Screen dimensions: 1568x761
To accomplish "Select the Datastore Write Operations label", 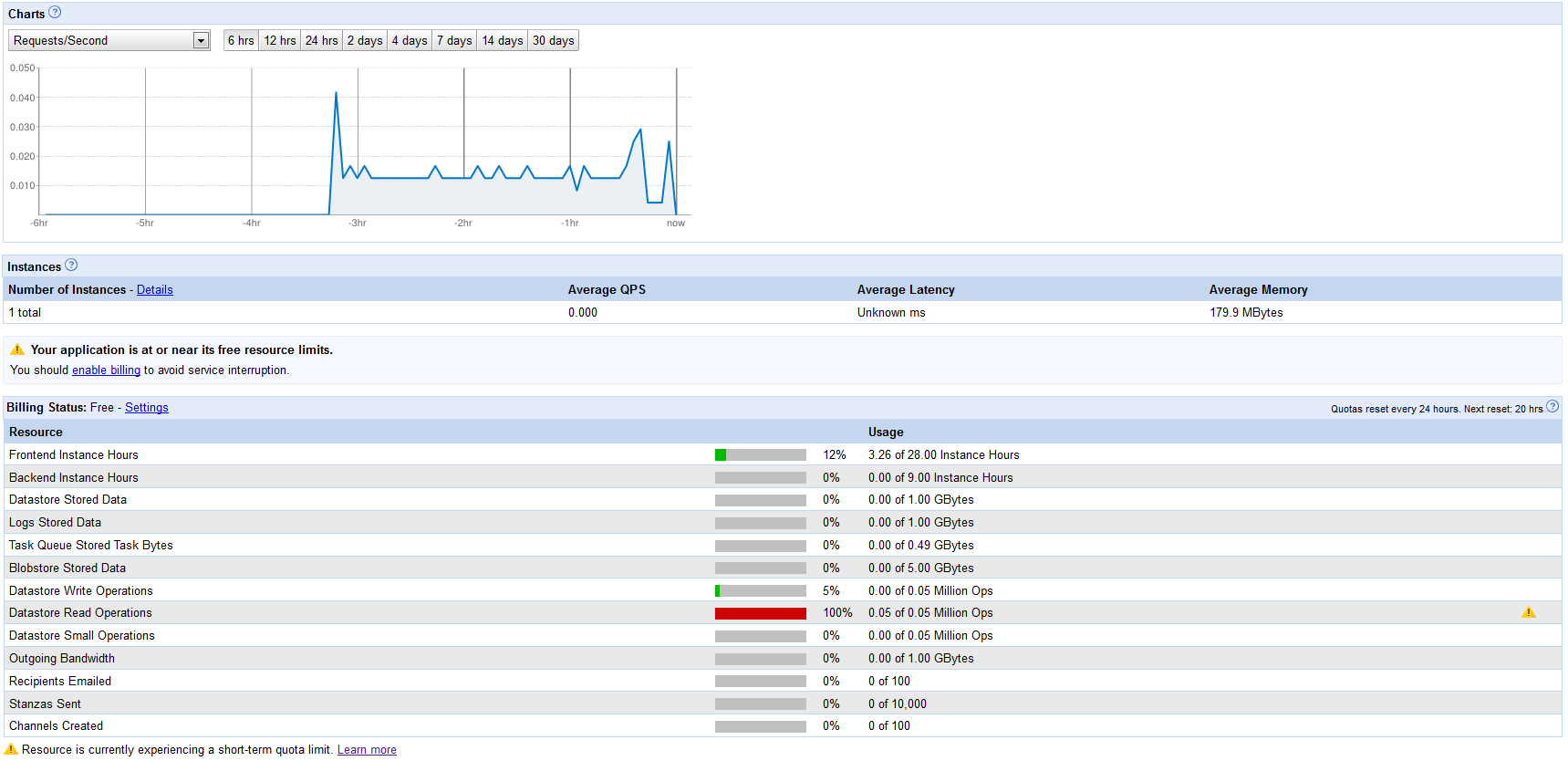I will pos(81,591).
